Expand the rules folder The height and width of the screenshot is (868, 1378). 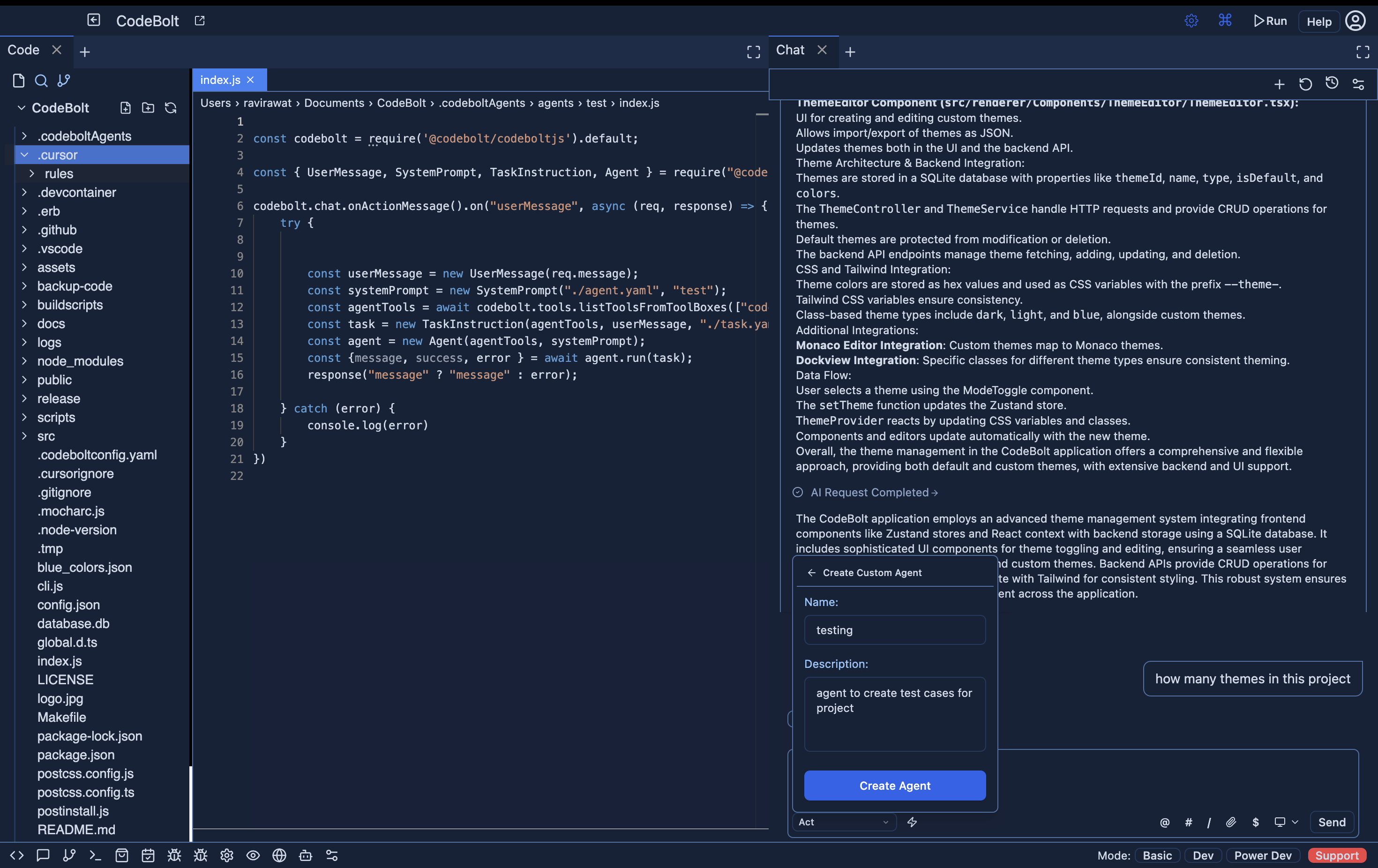coord(32,173)
